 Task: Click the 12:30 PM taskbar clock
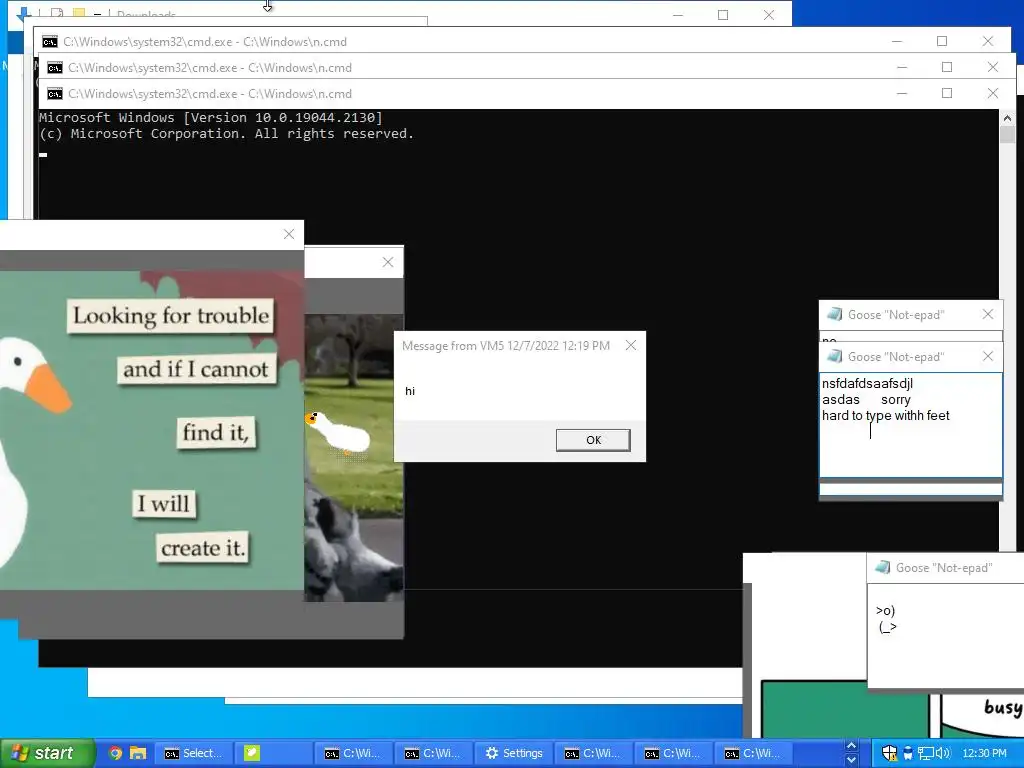[x=984, y=753]
